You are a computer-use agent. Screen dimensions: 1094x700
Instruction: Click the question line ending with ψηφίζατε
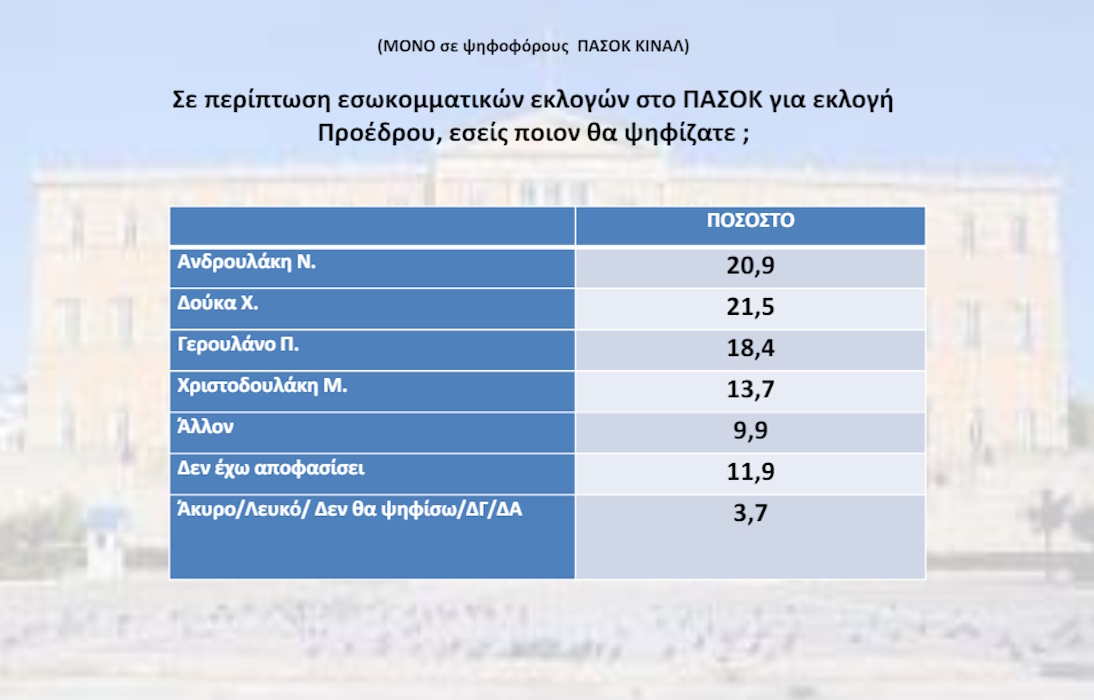coord(533,132)
